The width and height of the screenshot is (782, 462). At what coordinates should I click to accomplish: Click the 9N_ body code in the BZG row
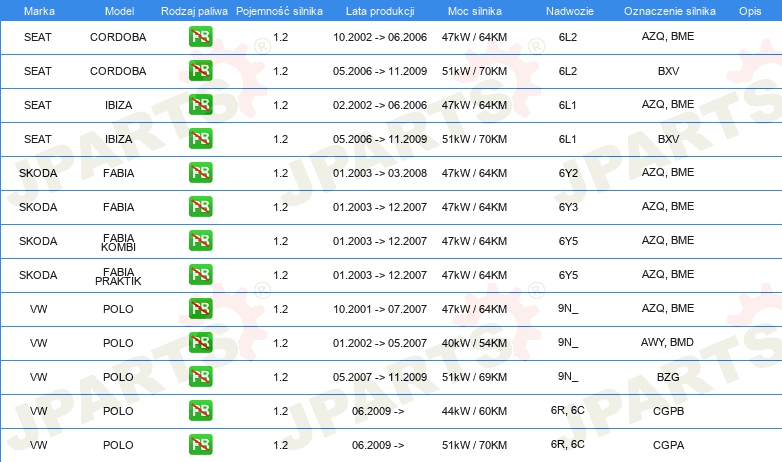pos(568,377)
